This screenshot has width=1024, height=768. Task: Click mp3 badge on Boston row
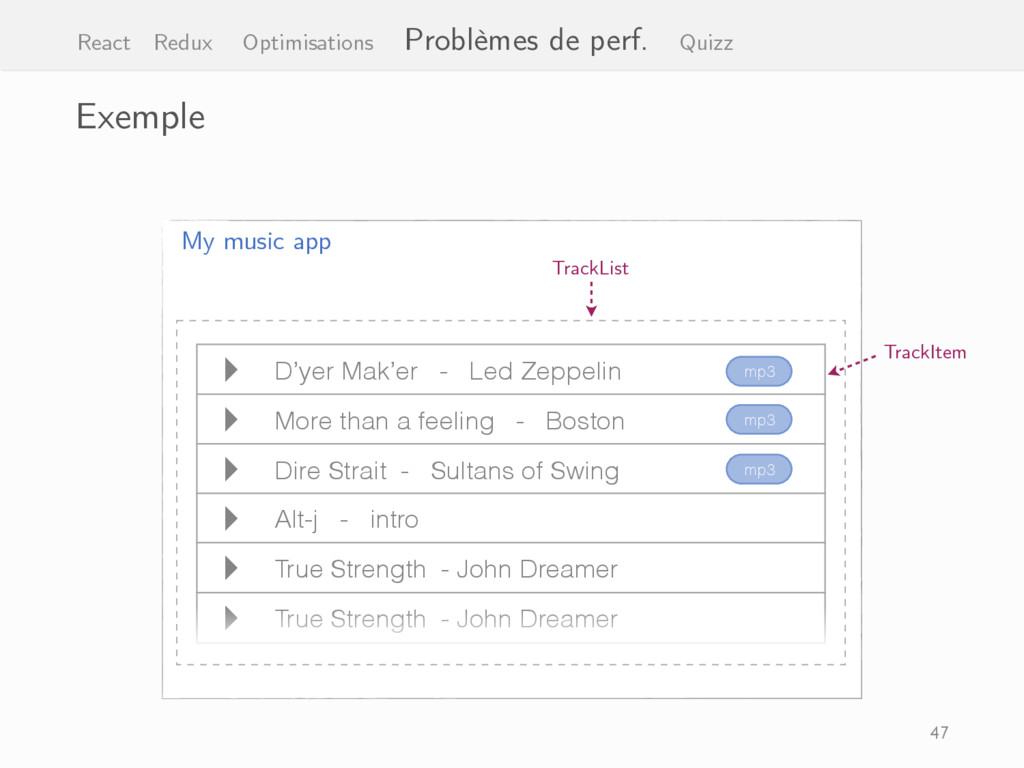pos(759,419)
